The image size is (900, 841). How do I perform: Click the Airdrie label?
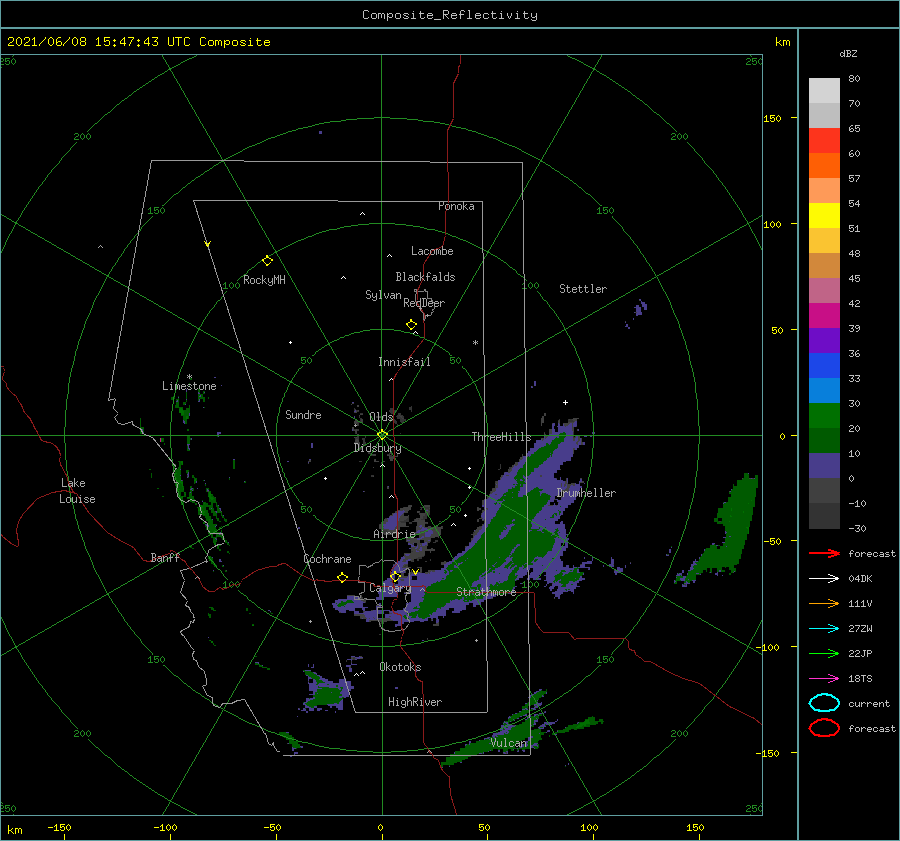pyautogui.click(x=394, y=534)
